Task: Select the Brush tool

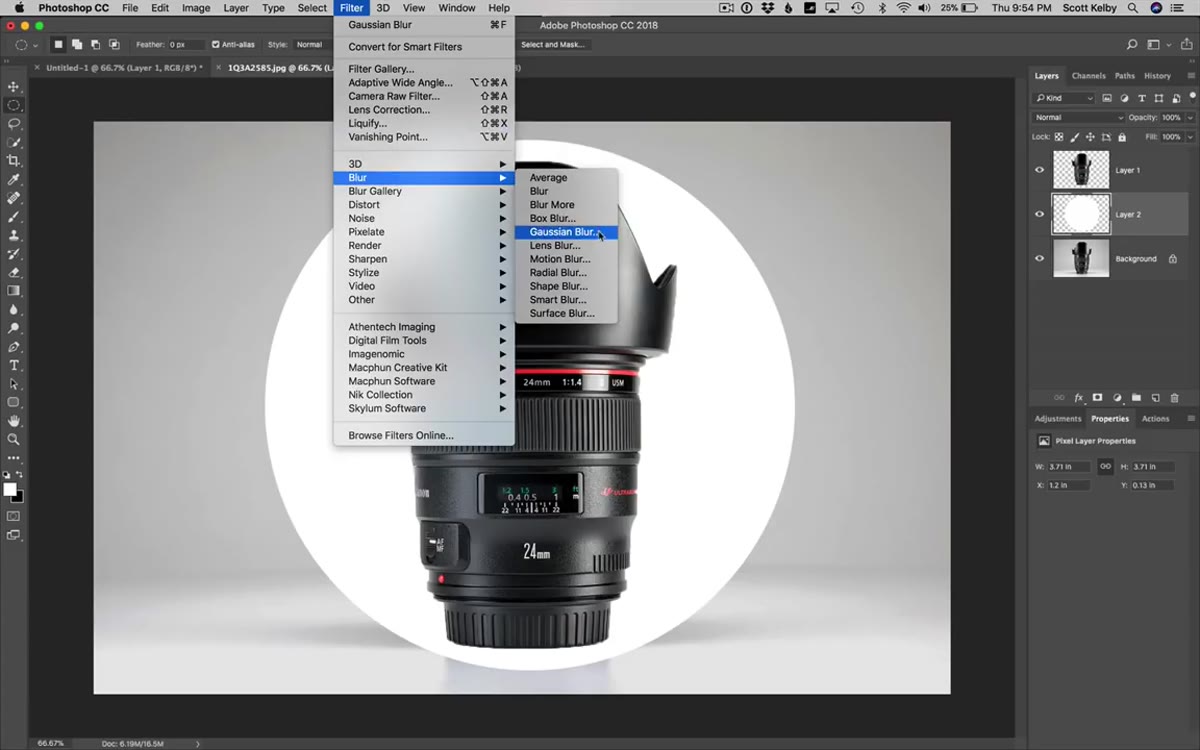Action: click(x=14, y=217)
